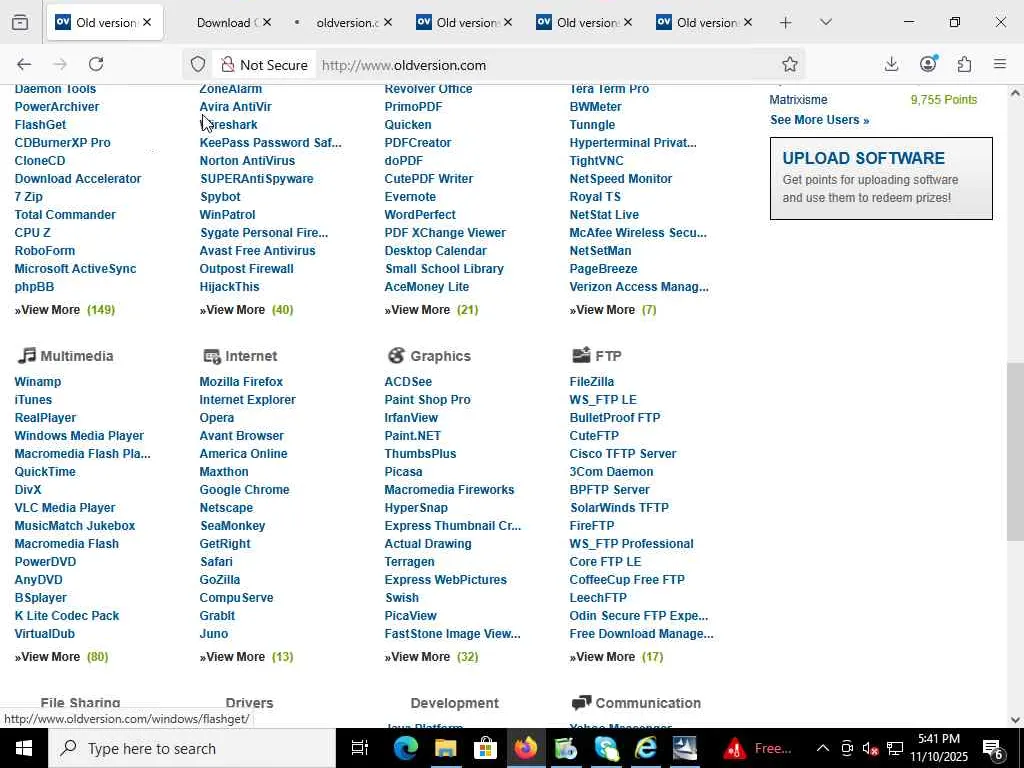
Task: Open the CutePDF Writer link
Action: pyautogui.click(x=428, y=178)
